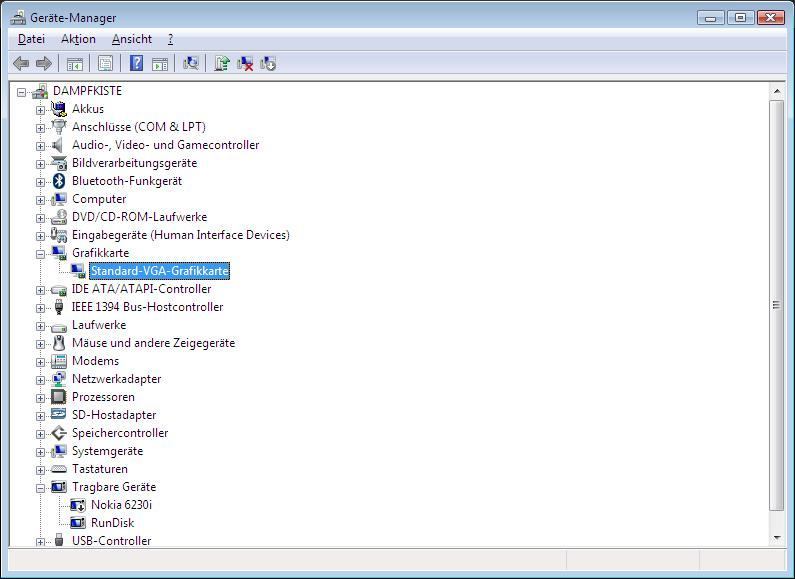
Task: Click the Geräte-Manager title bar icon
Action: point(18,18)
